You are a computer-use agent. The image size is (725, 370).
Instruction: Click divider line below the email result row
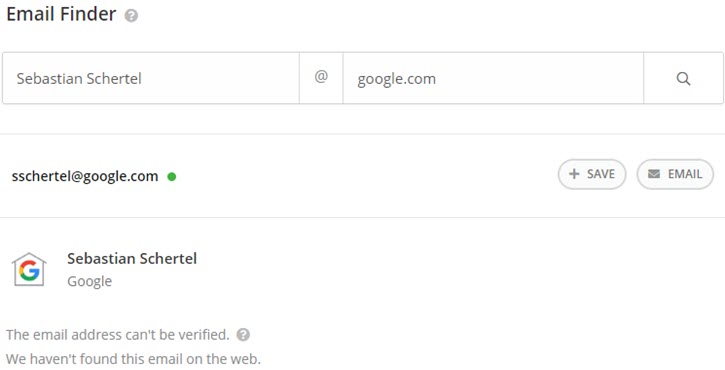362,217
